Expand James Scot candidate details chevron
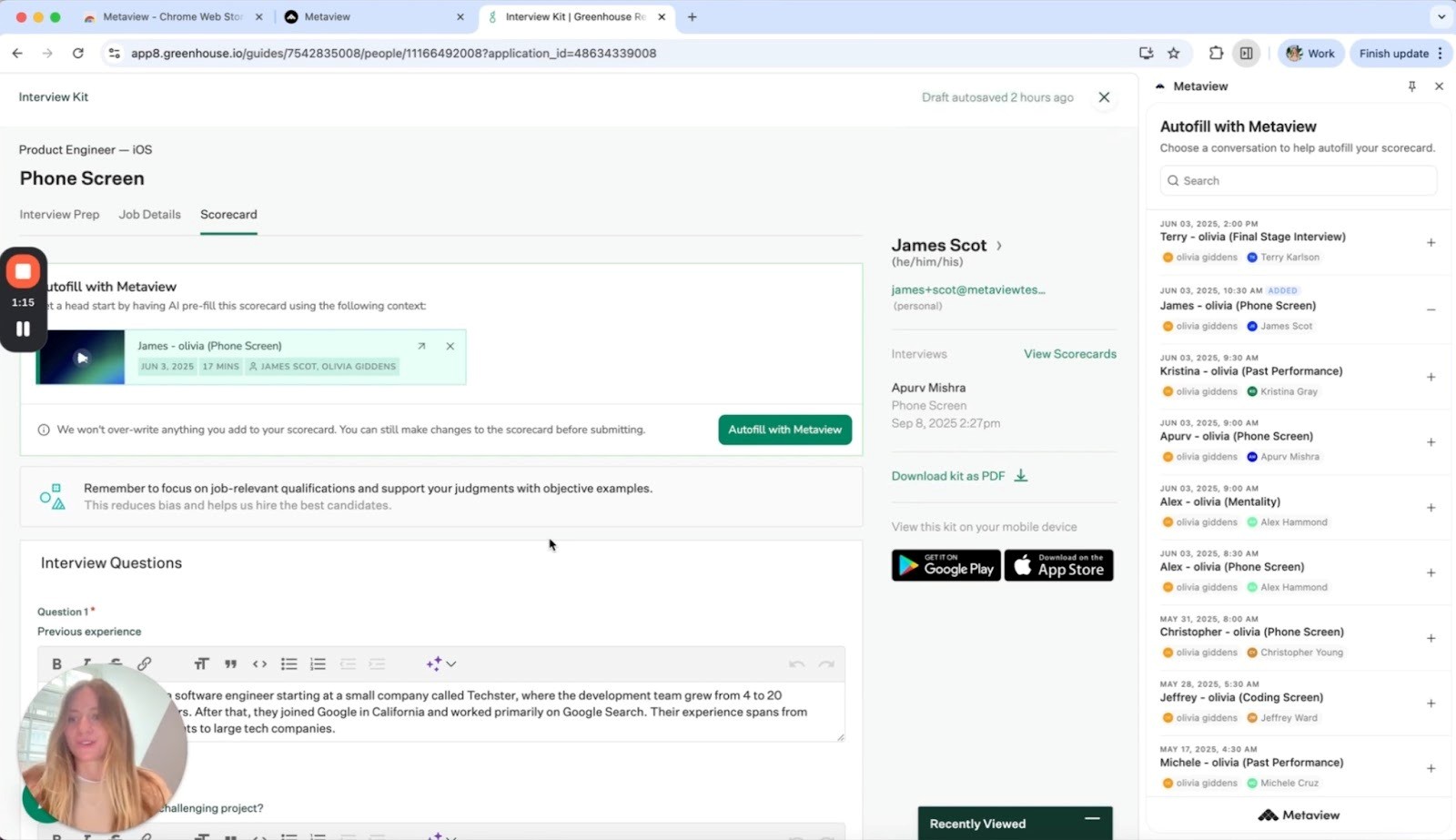Screen dimensions: 1456x840 (x=999, y=246)
